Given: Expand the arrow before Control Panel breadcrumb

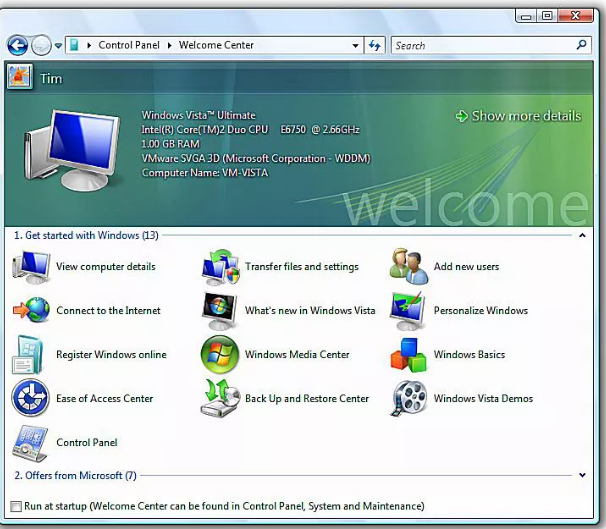Looking at the screenshot, I should pyautogui.click(x=89, y=46).
